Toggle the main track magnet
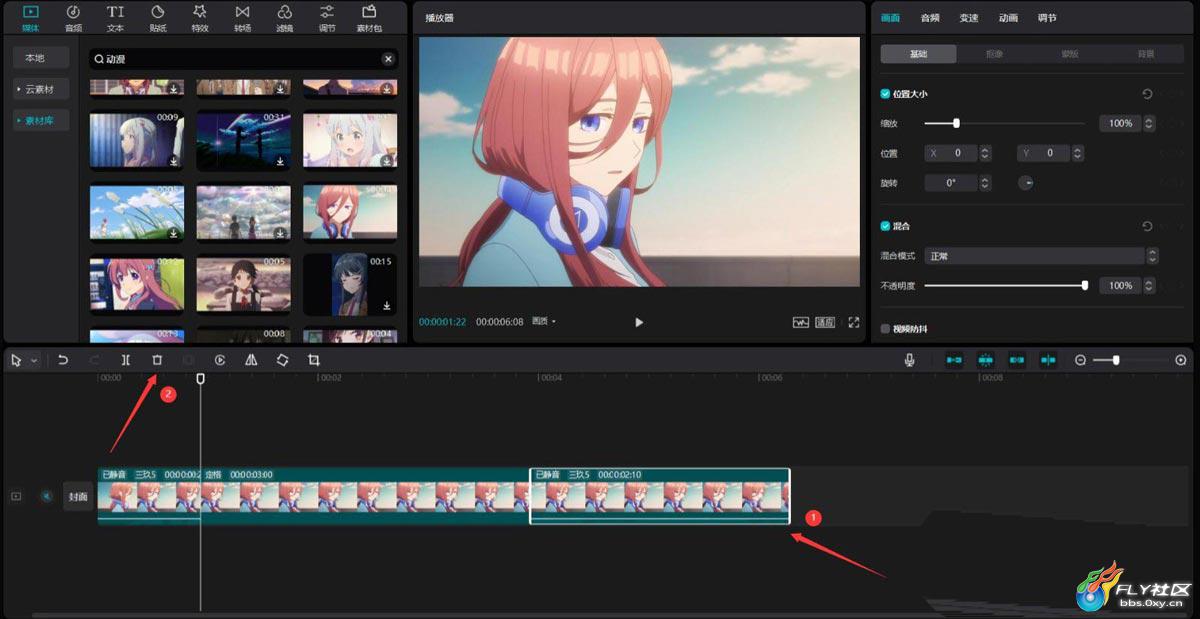The image size is (1200, 619). 954,360
